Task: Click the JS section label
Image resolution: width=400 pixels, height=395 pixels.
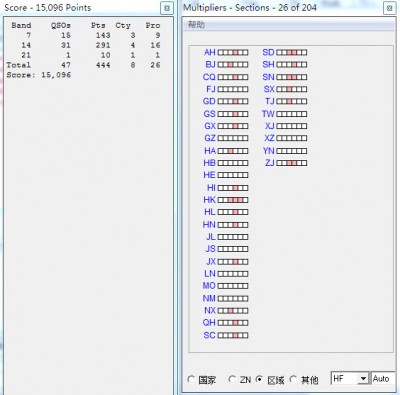Action: tap(211, 249)
